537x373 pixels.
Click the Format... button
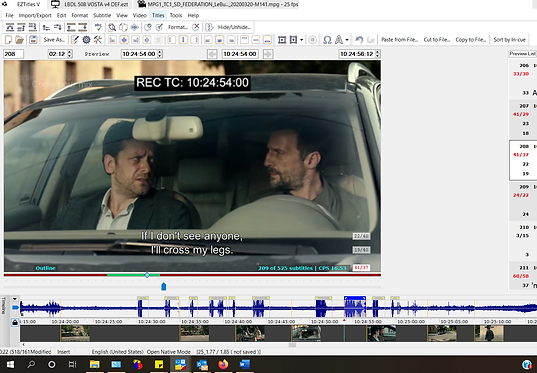point(177,27)
